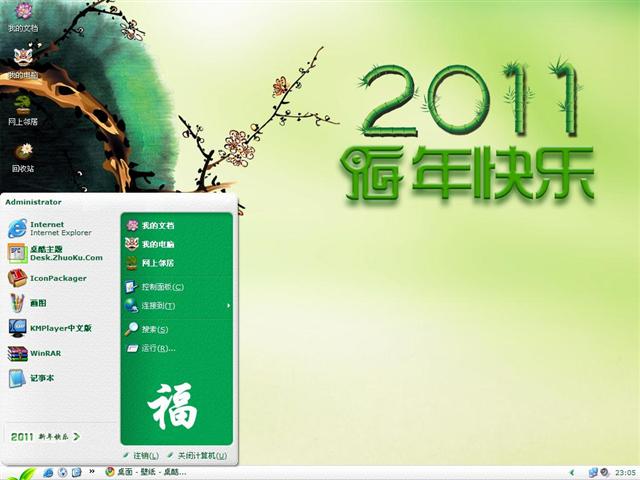Open 网上邻居 in green start panel

coord(150,263)
